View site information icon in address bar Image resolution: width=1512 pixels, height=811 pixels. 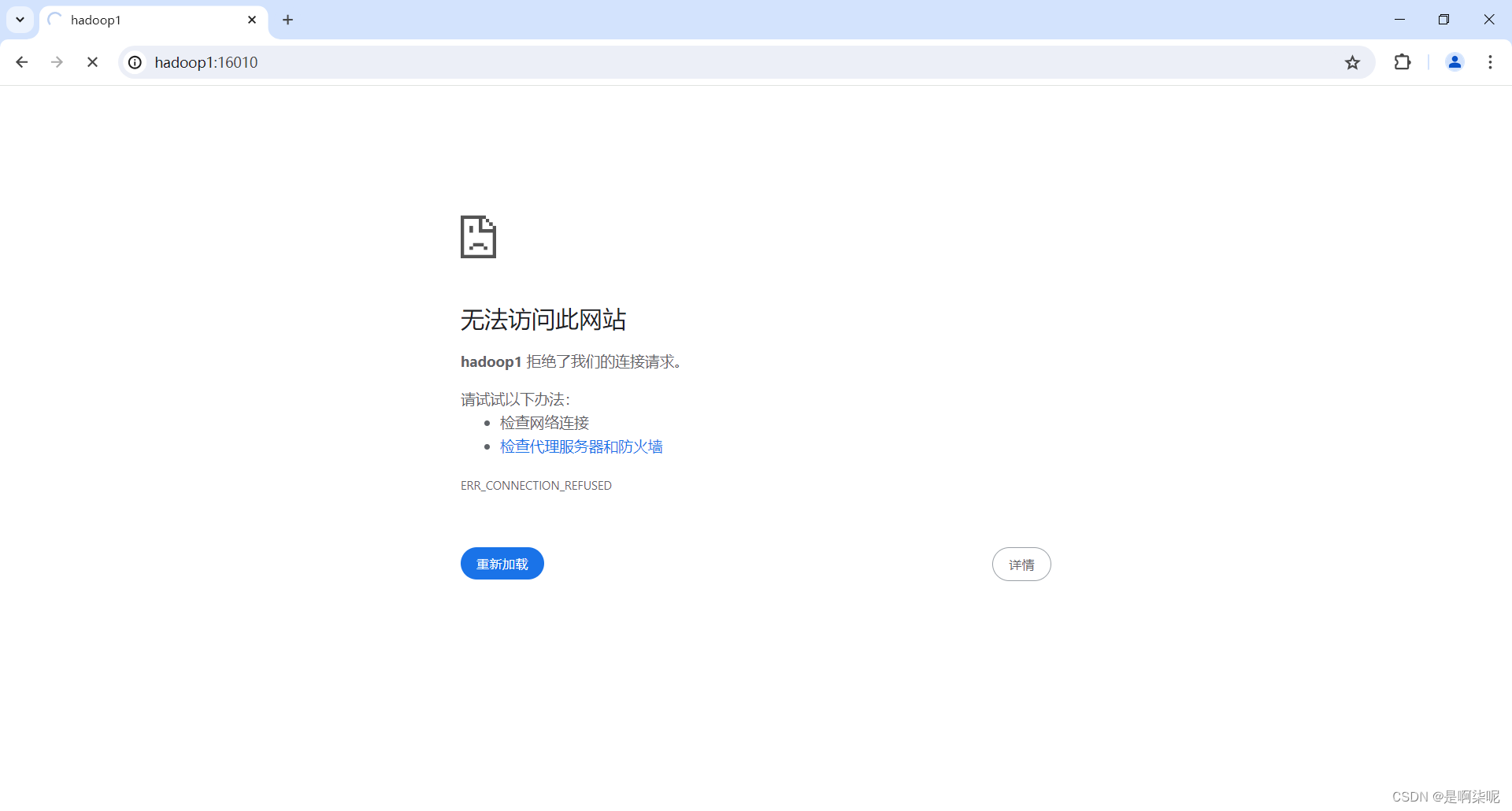[x=135, y=62]
